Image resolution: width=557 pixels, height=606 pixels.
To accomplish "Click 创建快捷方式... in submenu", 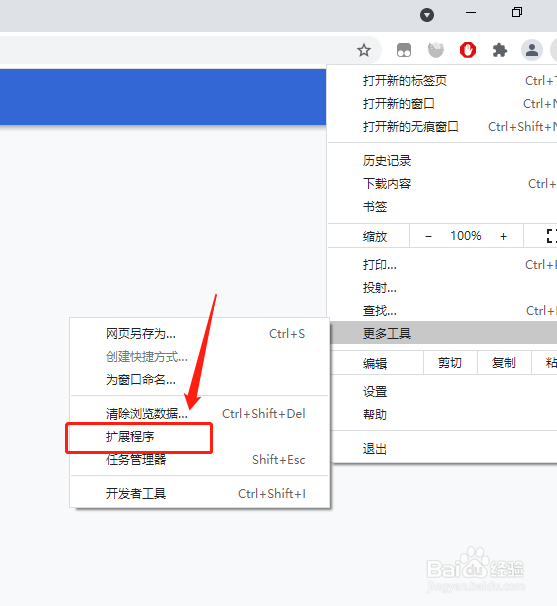I will 199,356.
